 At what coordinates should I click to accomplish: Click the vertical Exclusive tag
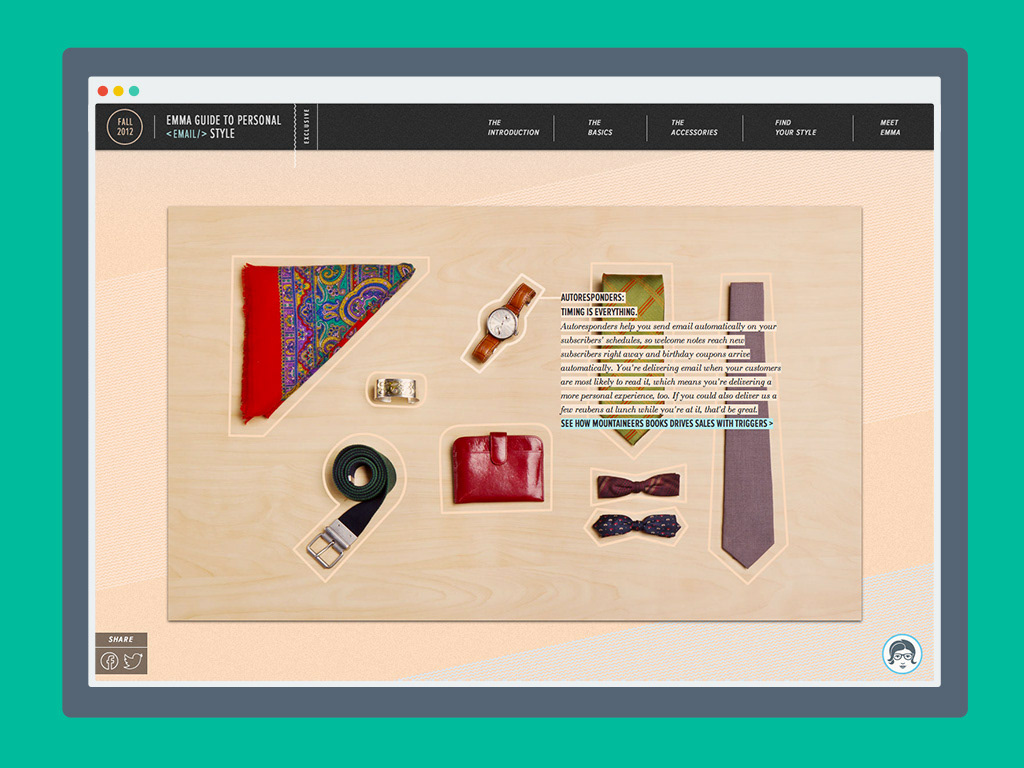click(x=306, y=127)
